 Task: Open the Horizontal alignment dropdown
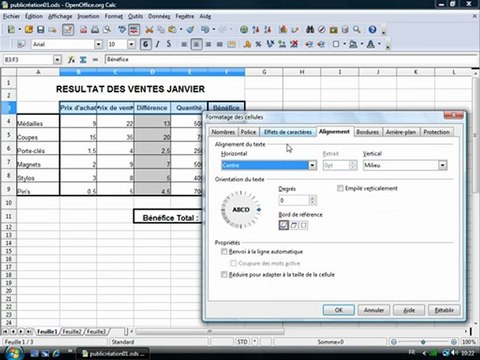click(x=312, y=165)
